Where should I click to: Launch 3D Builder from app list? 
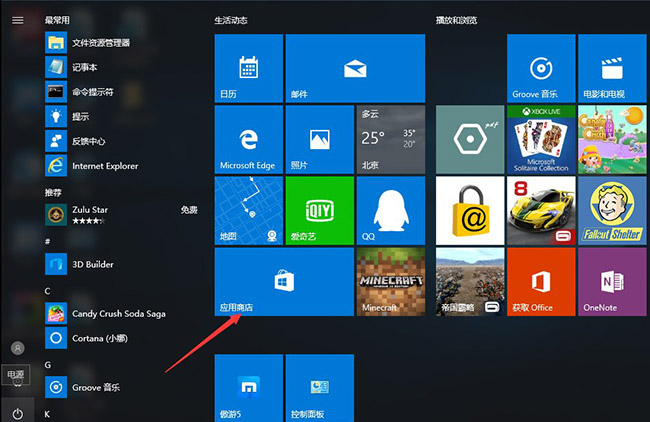(x=79, y=264)
